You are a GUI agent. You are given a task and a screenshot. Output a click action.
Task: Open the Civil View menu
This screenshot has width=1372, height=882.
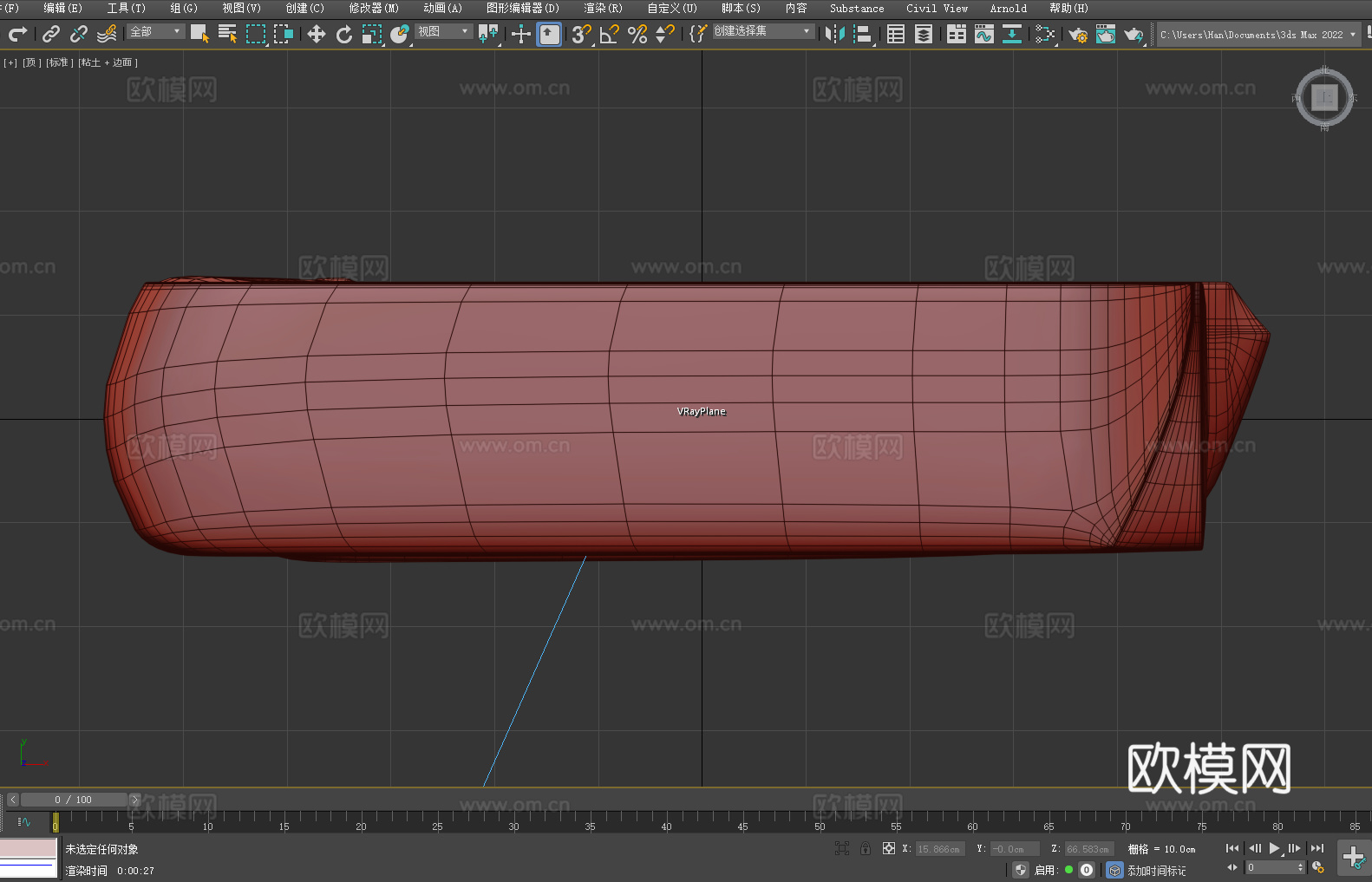click(937, 8)
